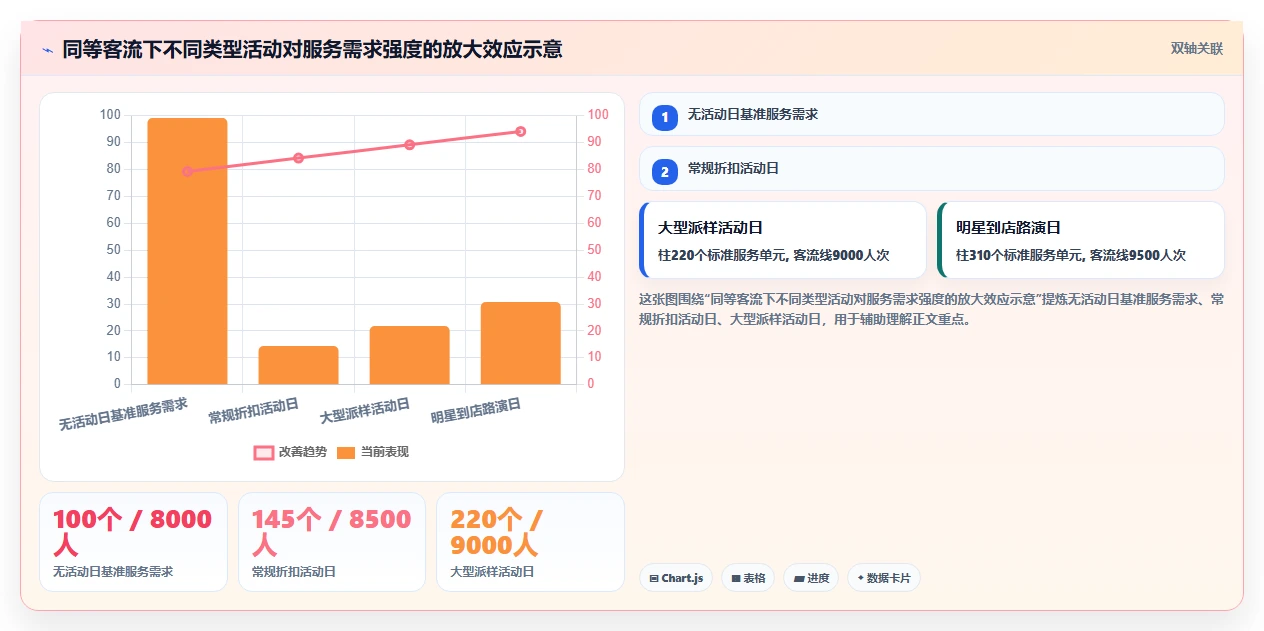The image size is (1264, 631).
Task: Click the icon inside Chart.js tag
Action: point(654,578)
